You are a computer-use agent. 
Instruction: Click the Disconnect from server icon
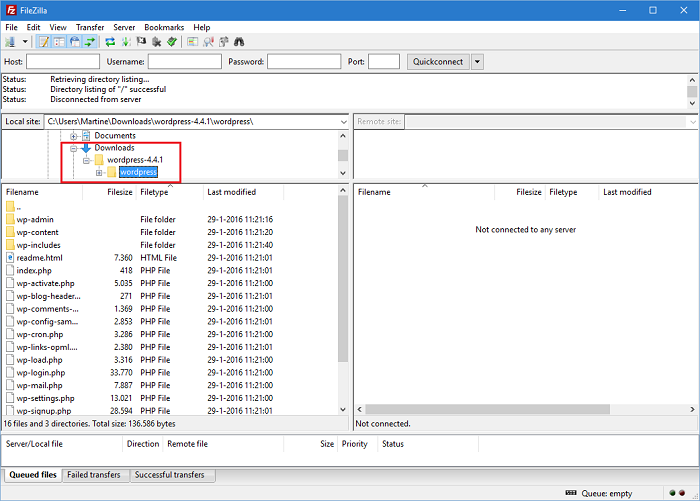point(156,42)
